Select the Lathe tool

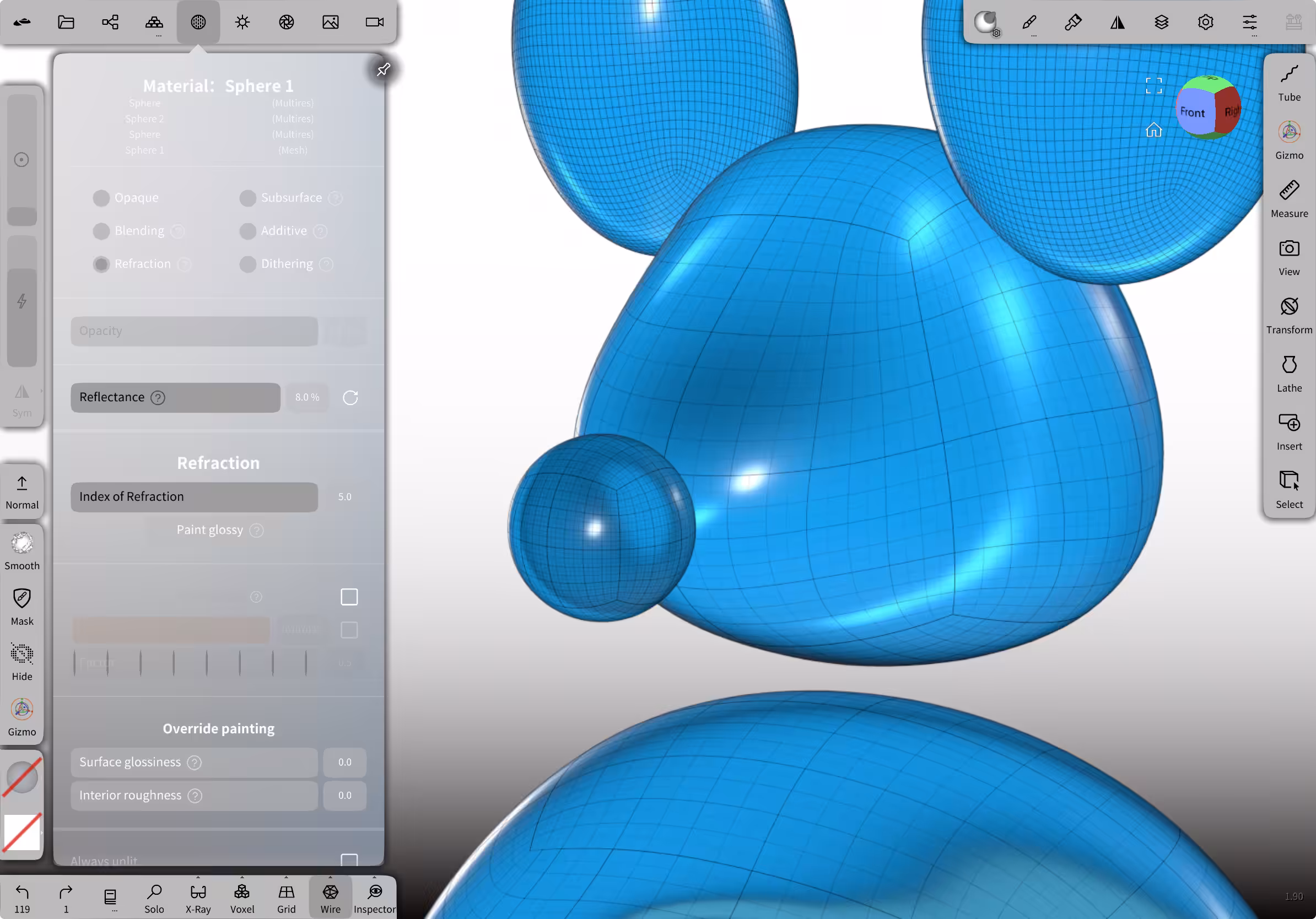pyautogui.click(x=1290, y=375)
